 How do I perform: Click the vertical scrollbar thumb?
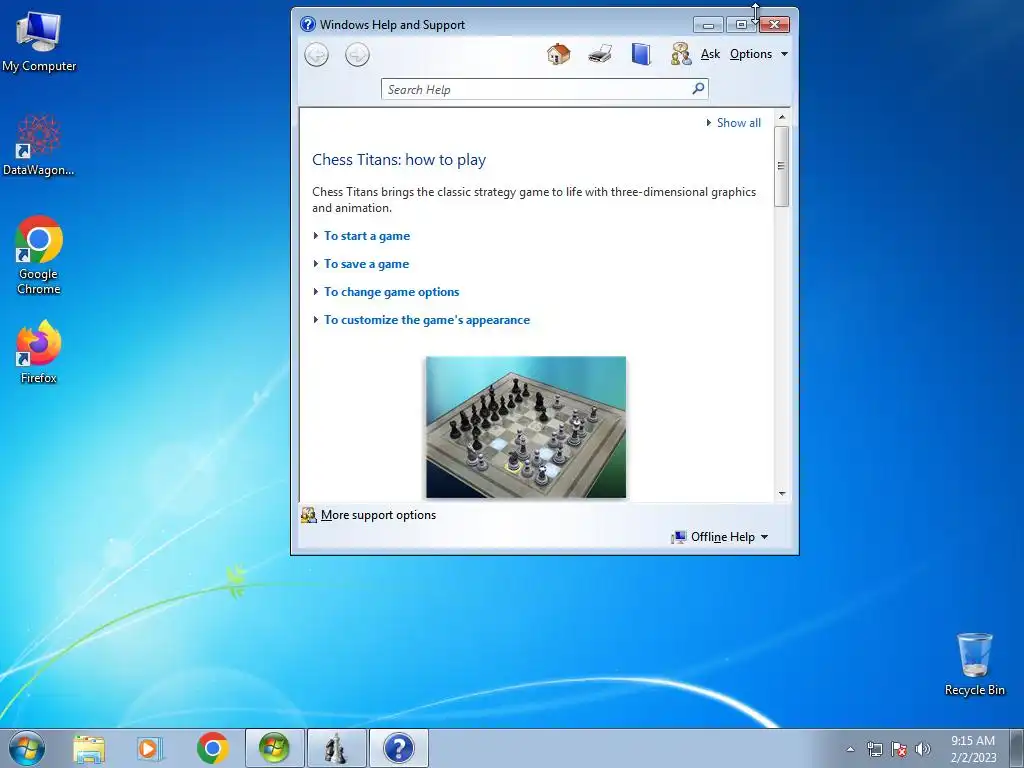tap(781, 166)
